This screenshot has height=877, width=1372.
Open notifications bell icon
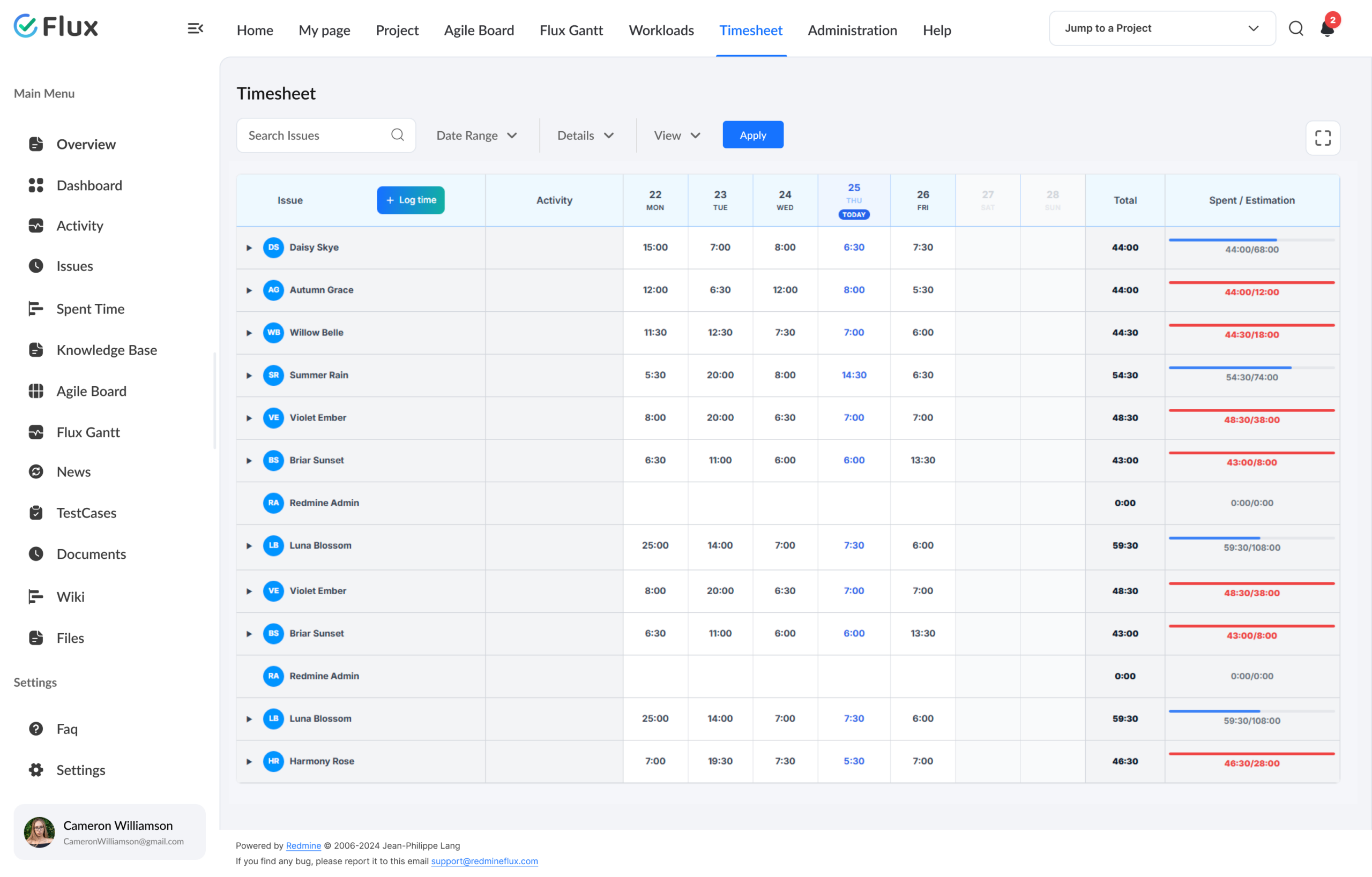(x=1327, y=28)
